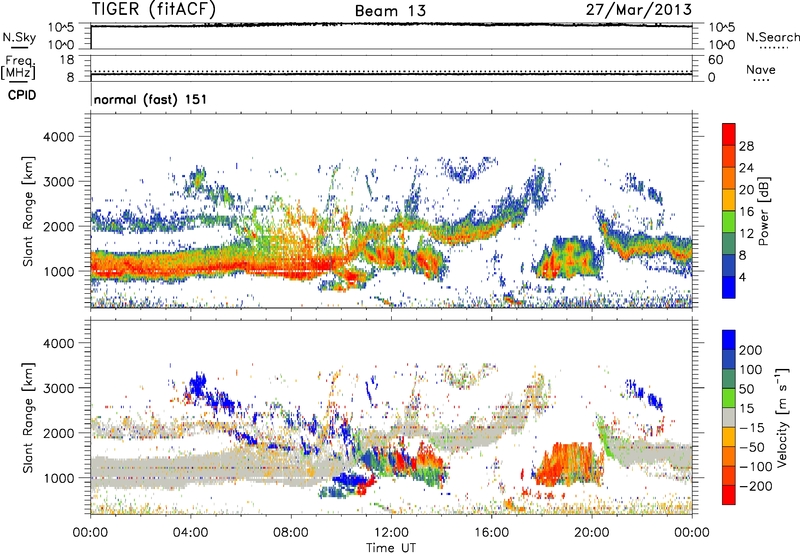Image resolution: width=800 pixels, height=554 pixels.
Task: Click the Power colorbar segment between 4 and 8
Action: (729, 266)
